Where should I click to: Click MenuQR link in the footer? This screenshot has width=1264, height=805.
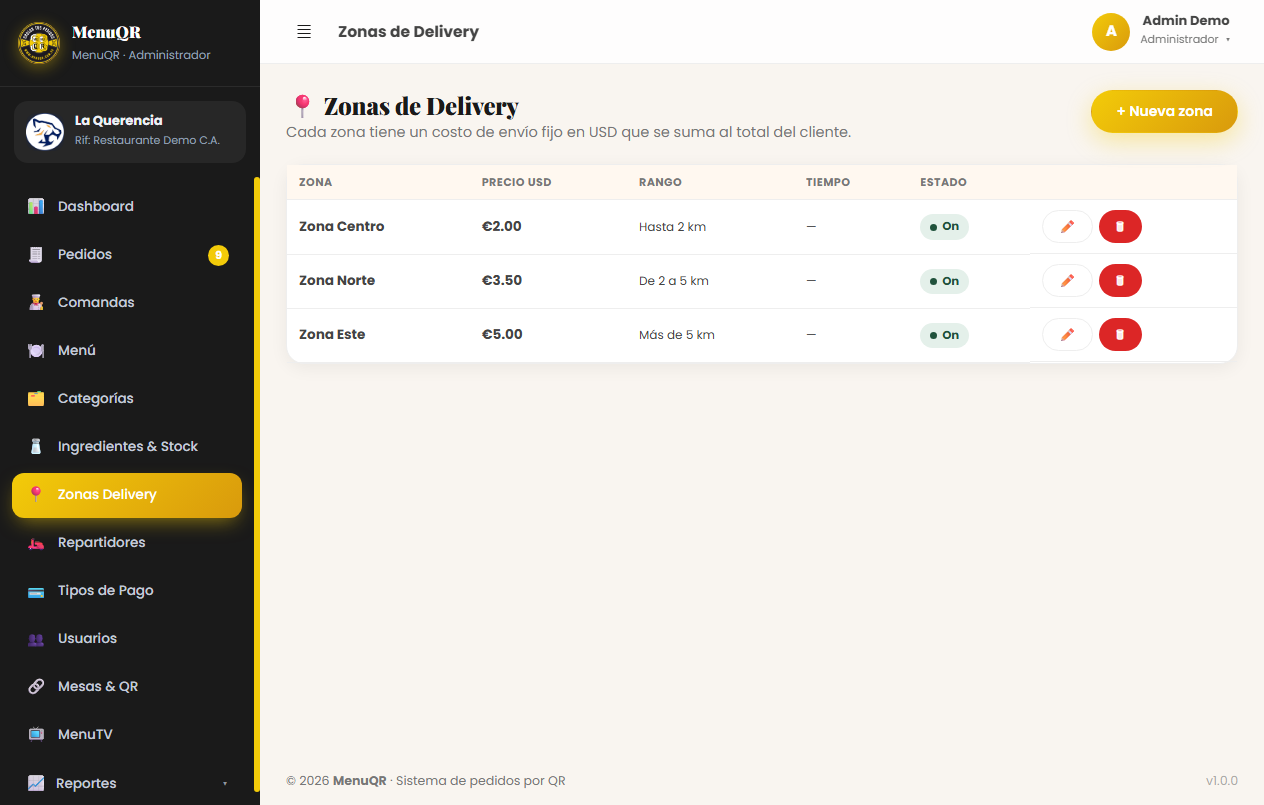(360, 780)
